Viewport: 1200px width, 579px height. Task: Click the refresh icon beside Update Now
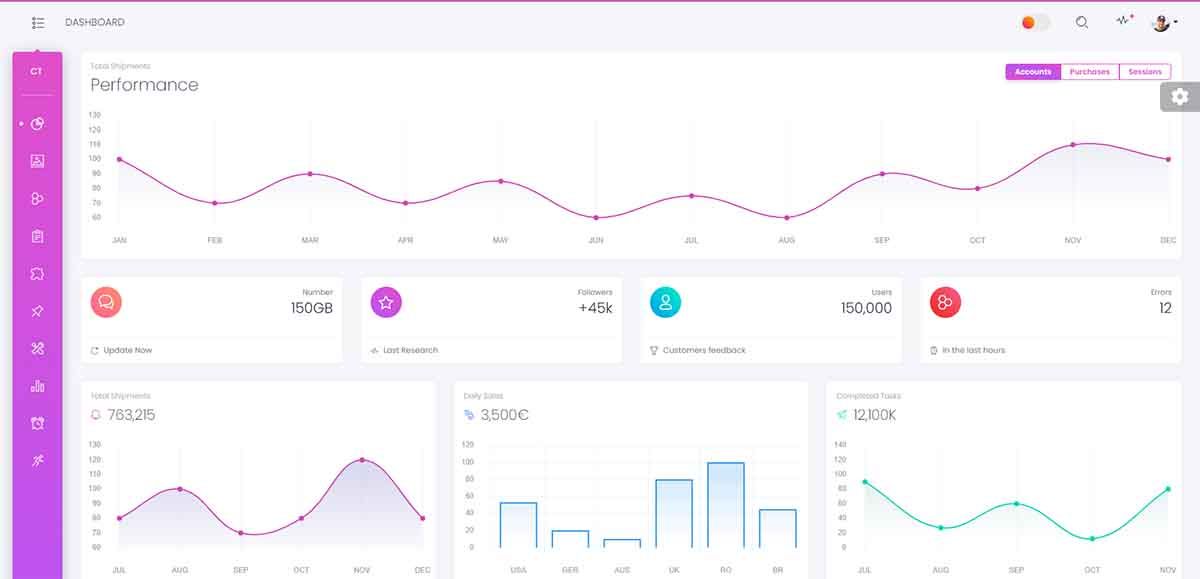pyautogui.click(x=95, y=351)
